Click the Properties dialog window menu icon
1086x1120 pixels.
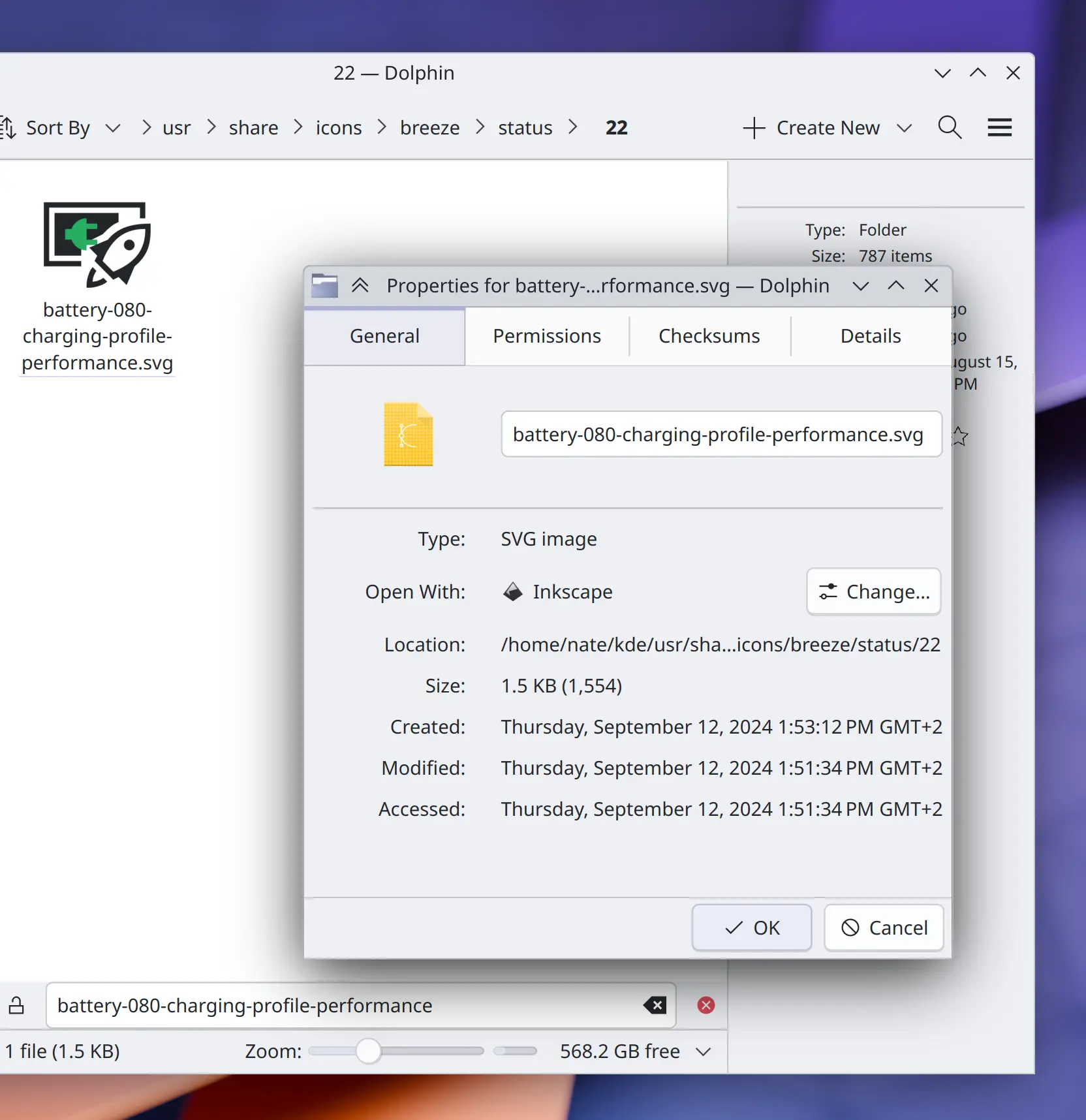click(324, 285)
